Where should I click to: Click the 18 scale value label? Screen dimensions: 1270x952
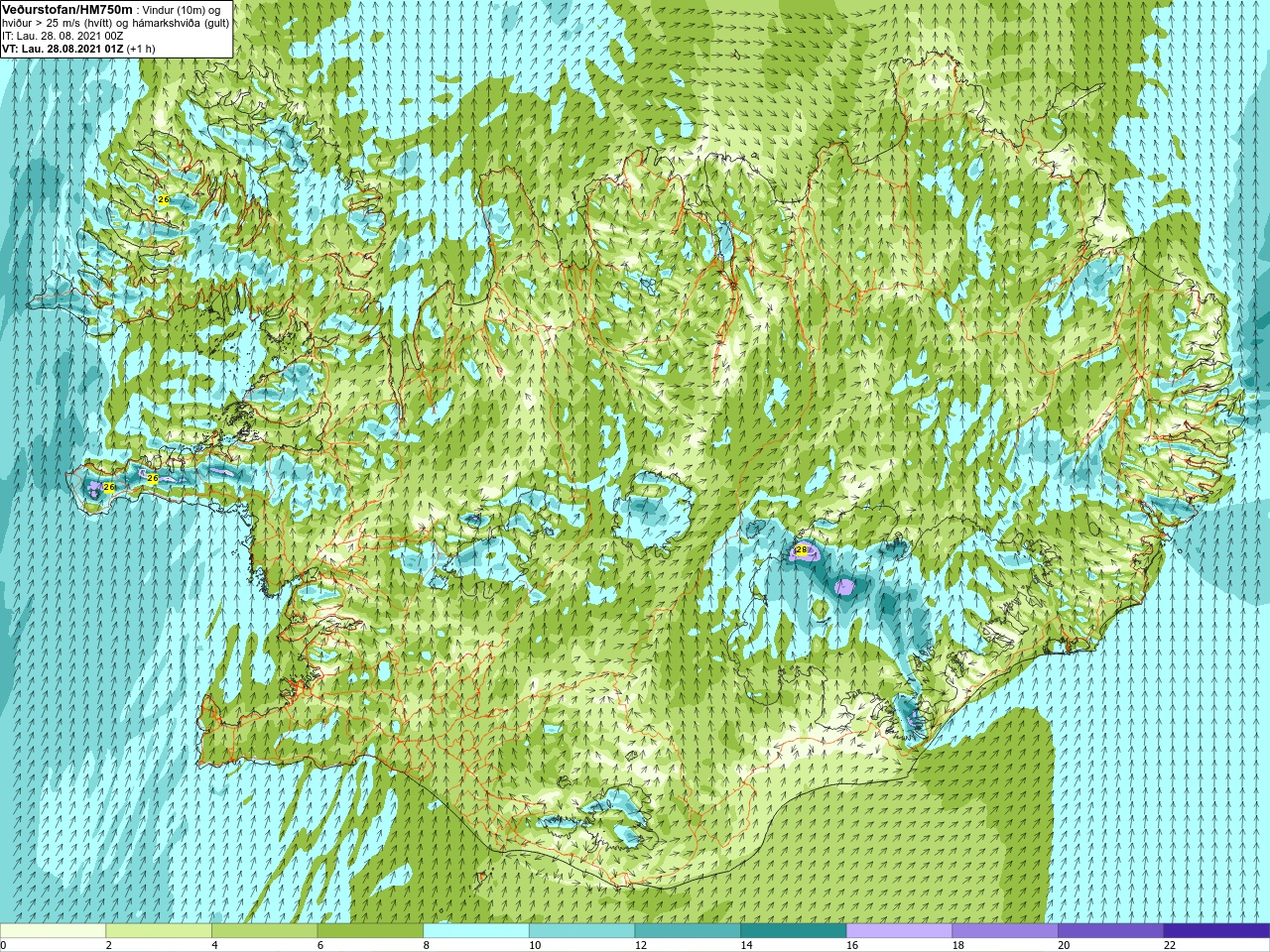(958, 945)
